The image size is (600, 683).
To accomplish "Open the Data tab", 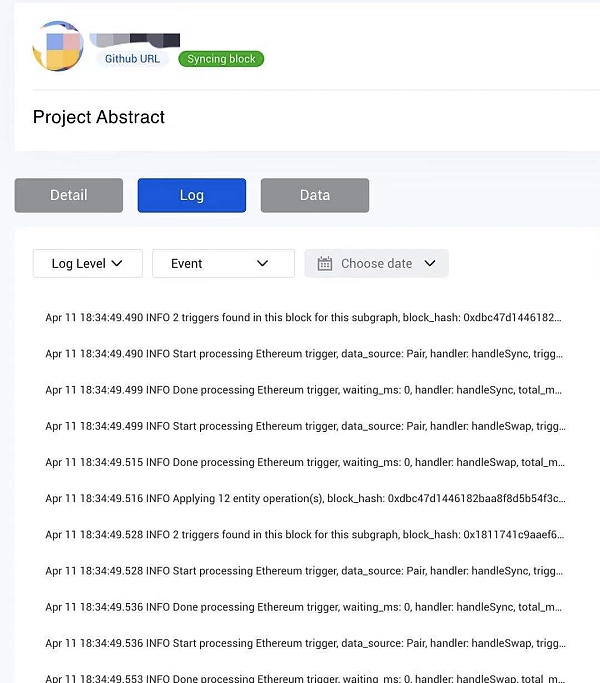I will click(314, 195).
